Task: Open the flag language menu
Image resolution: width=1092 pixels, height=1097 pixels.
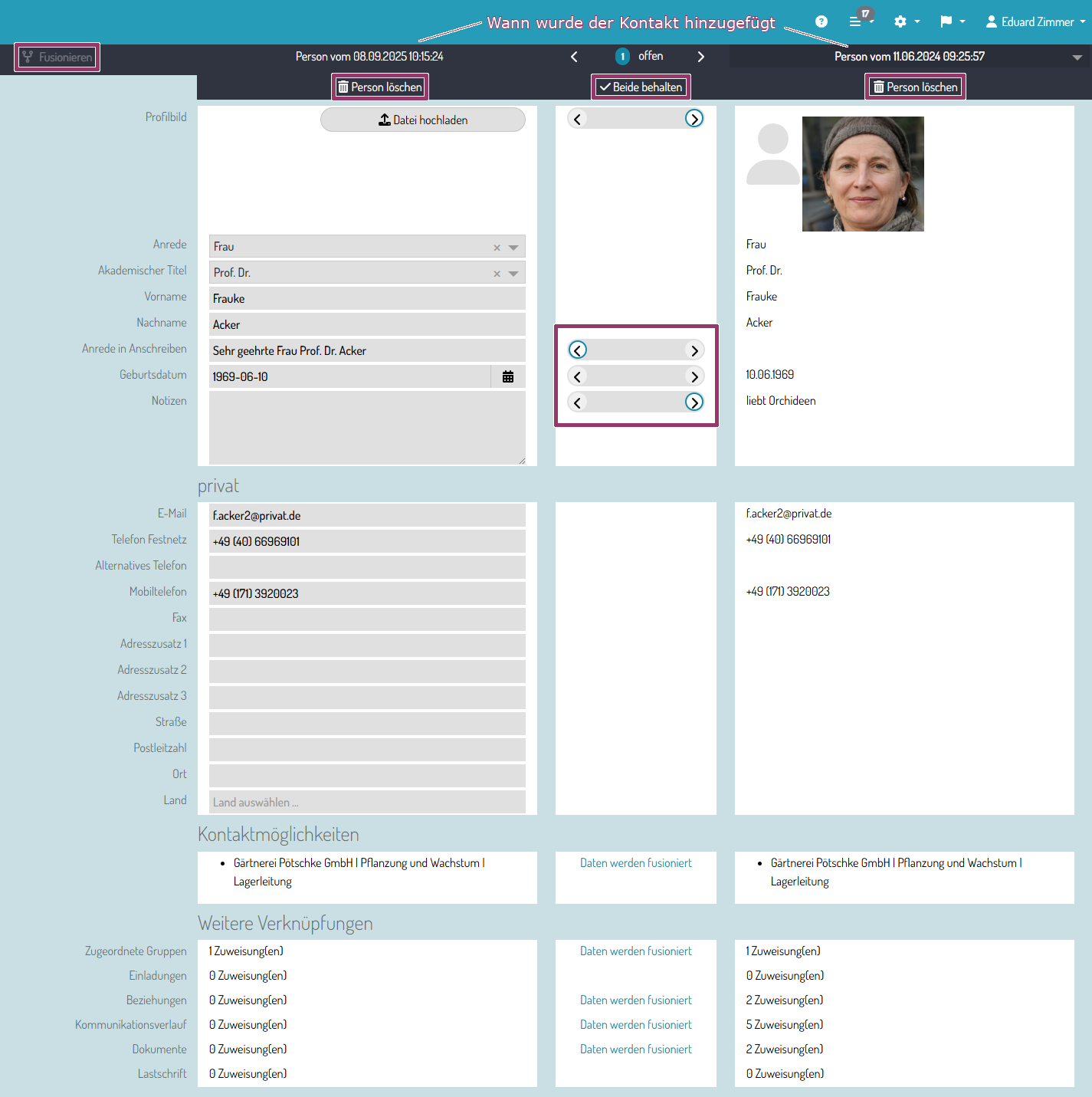Action: tap(952, 21)
